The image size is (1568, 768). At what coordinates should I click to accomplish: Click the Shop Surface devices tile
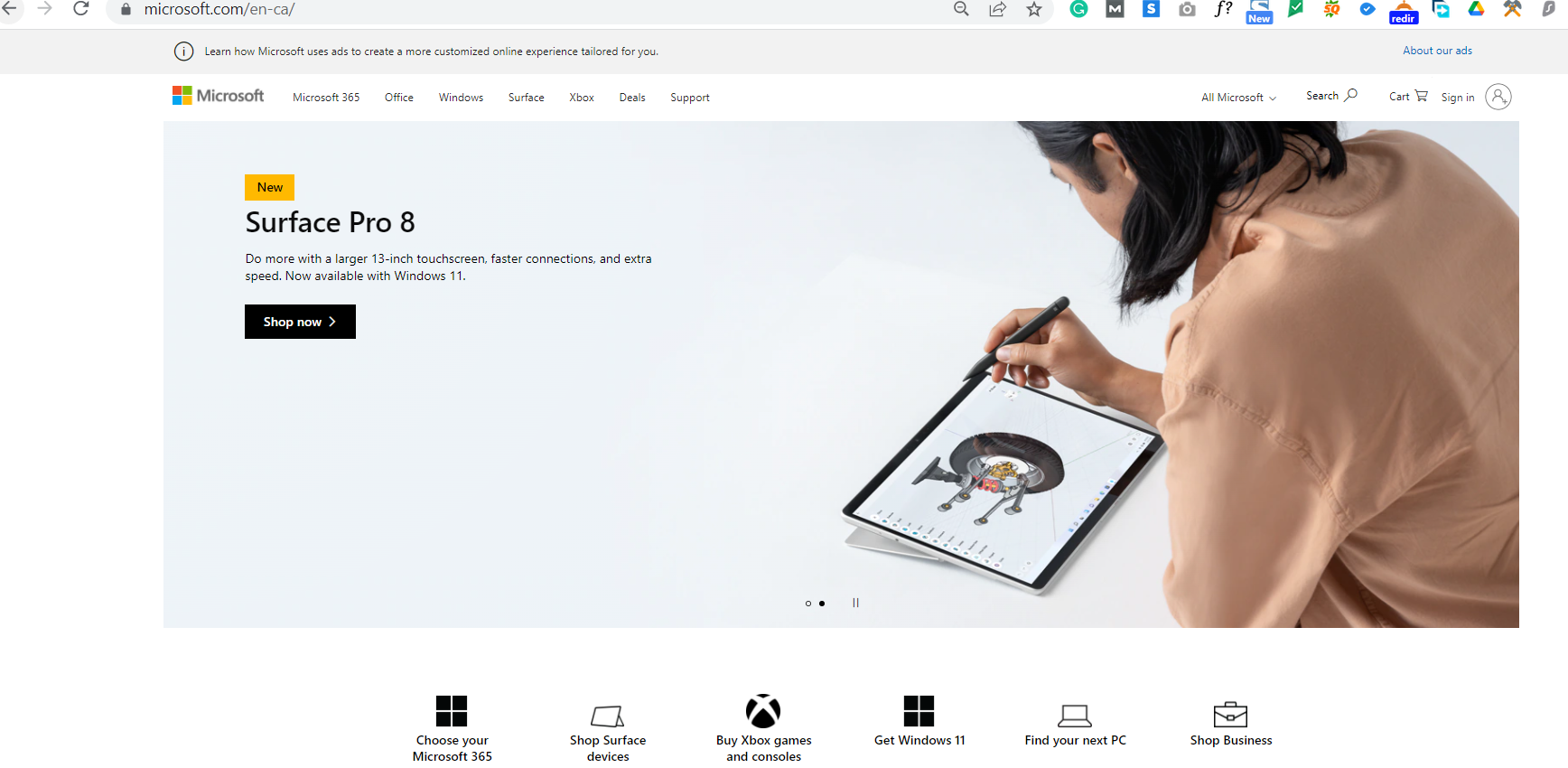point(608,732)
